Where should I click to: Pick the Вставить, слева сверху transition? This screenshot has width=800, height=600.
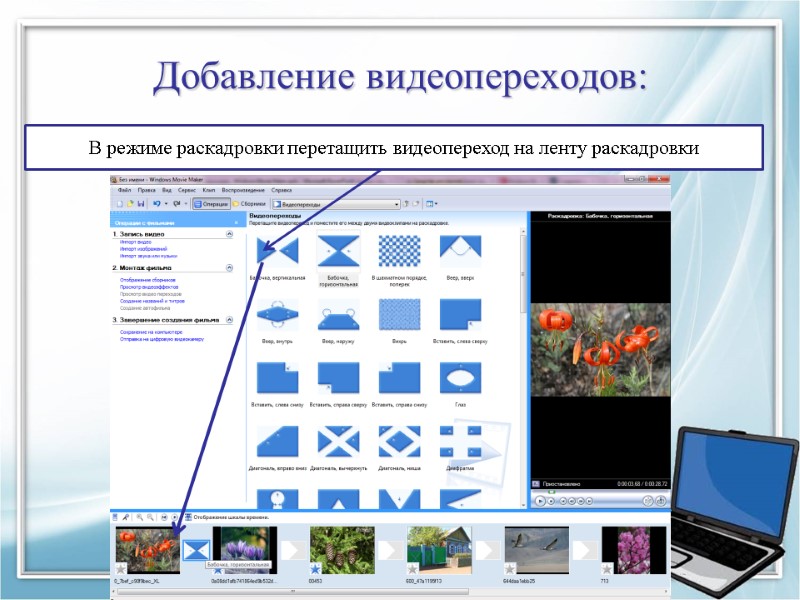click(x=460, y=314)
